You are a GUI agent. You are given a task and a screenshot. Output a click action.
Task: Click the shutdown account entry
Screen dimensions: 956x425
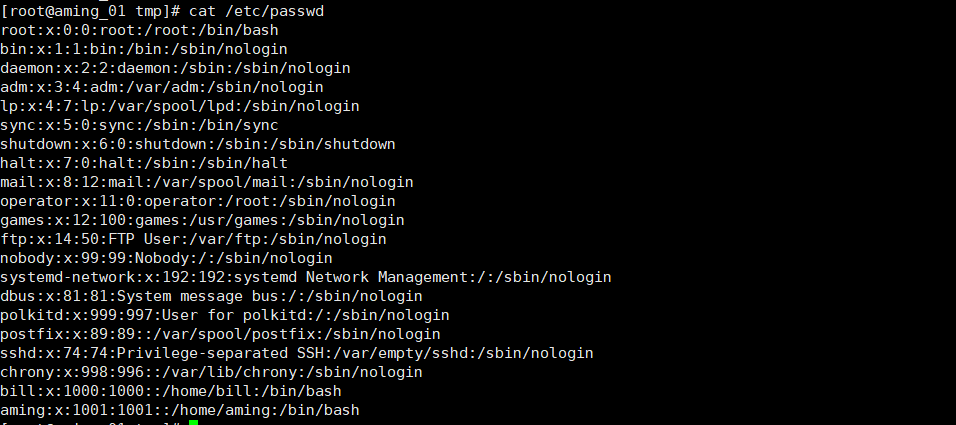click(198, 144)
